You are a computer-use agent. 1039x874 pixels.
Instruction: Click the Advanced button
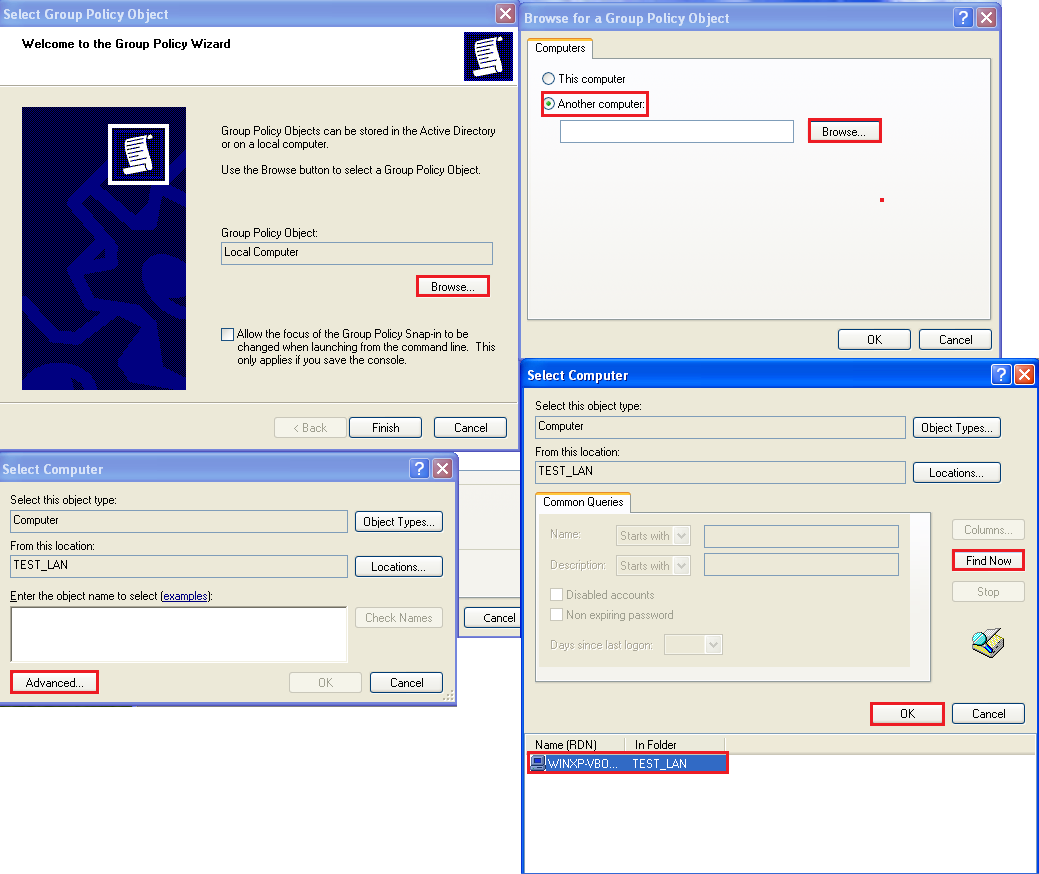(x=54, y=683)
